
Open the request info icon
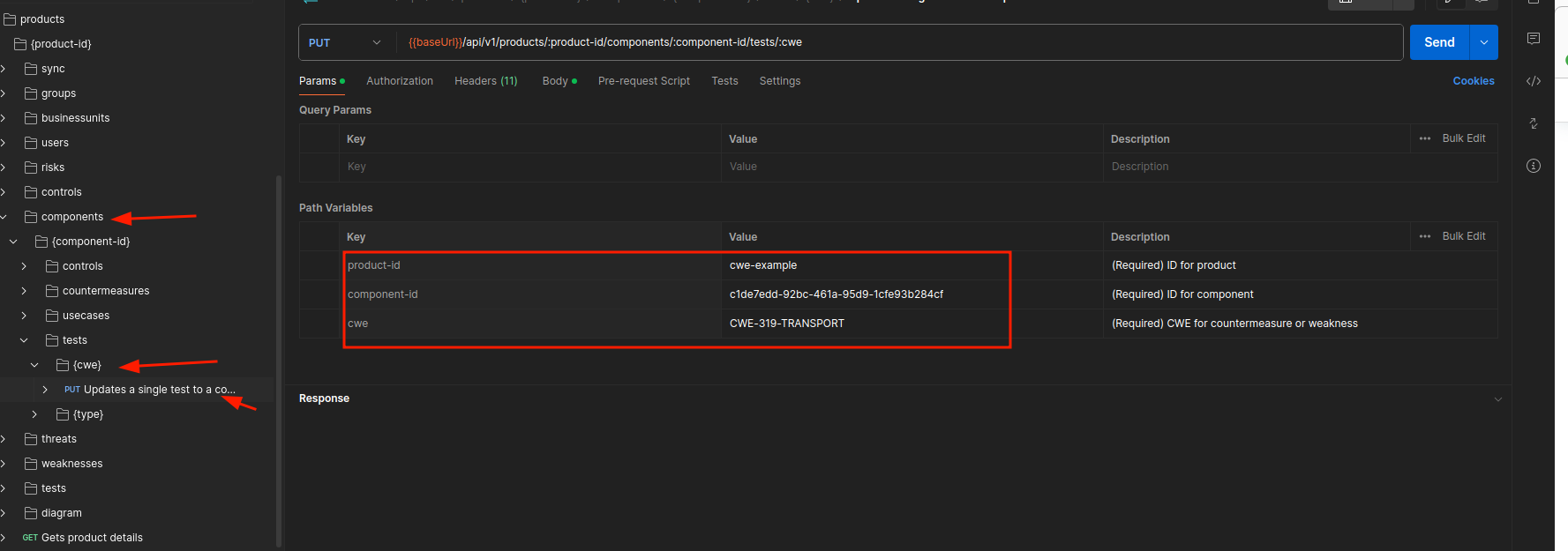[x=1534, y=166]
